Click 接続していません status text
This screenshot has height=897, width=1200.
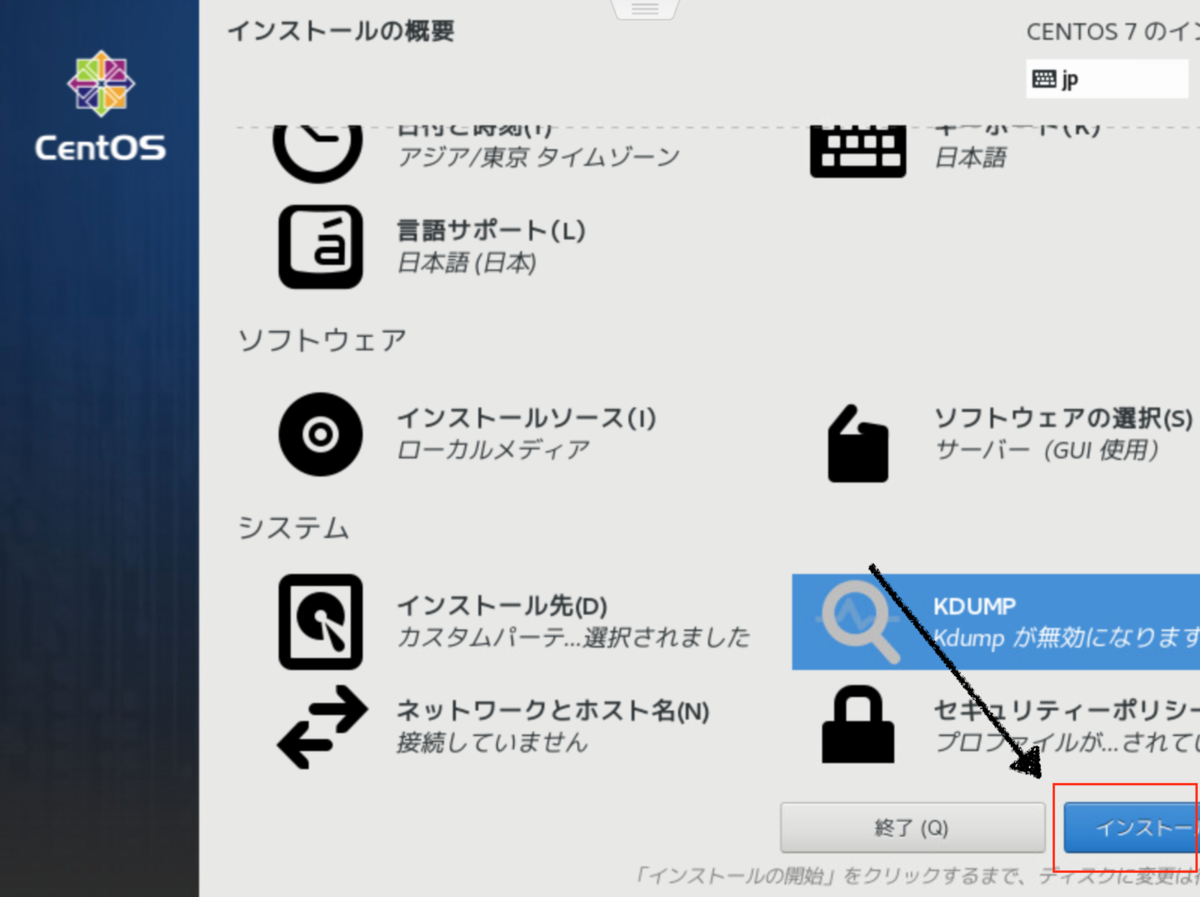[x=492, y=742]
